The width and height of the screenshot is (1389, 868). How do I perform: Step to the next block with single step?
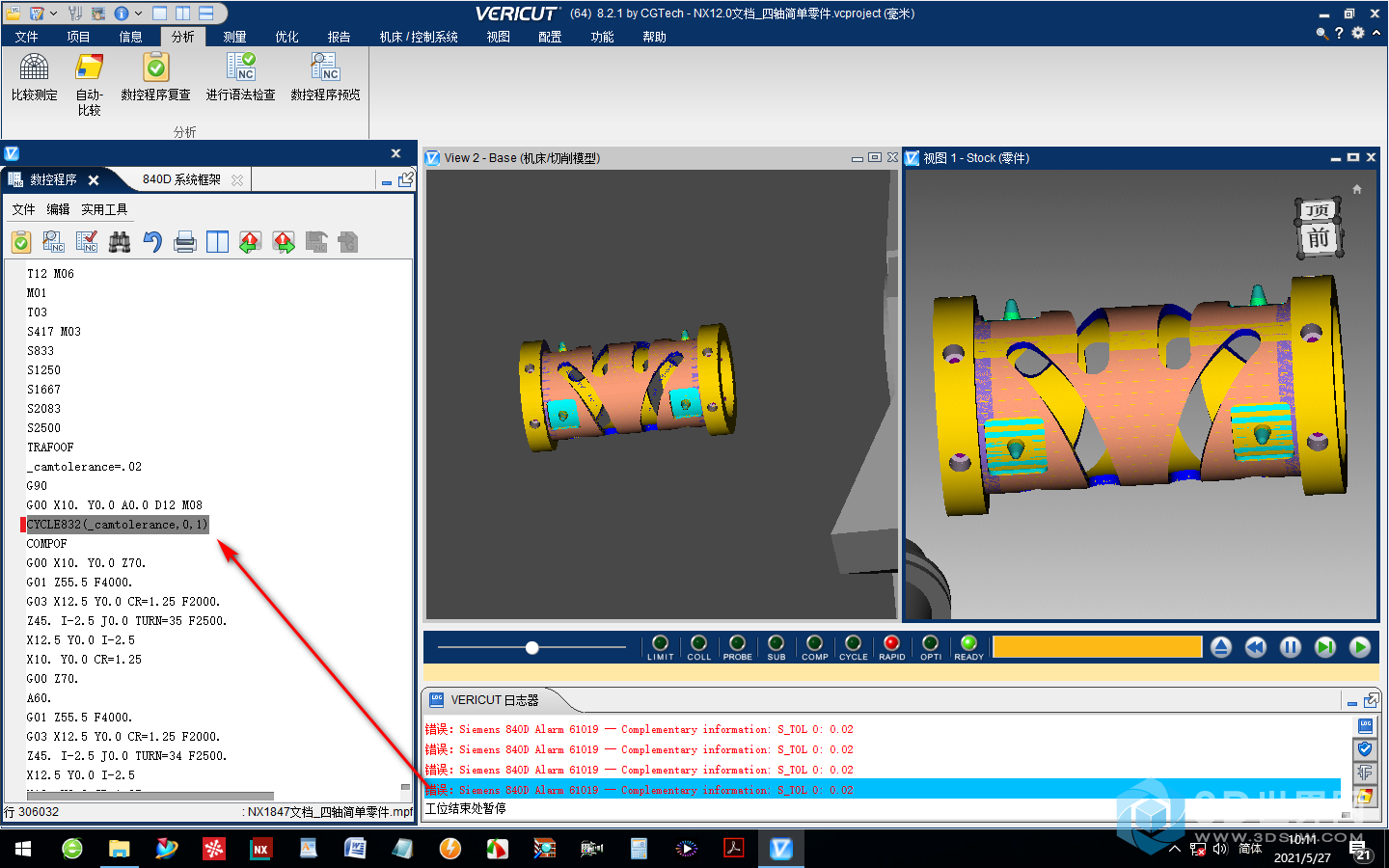click(1325, 647)
